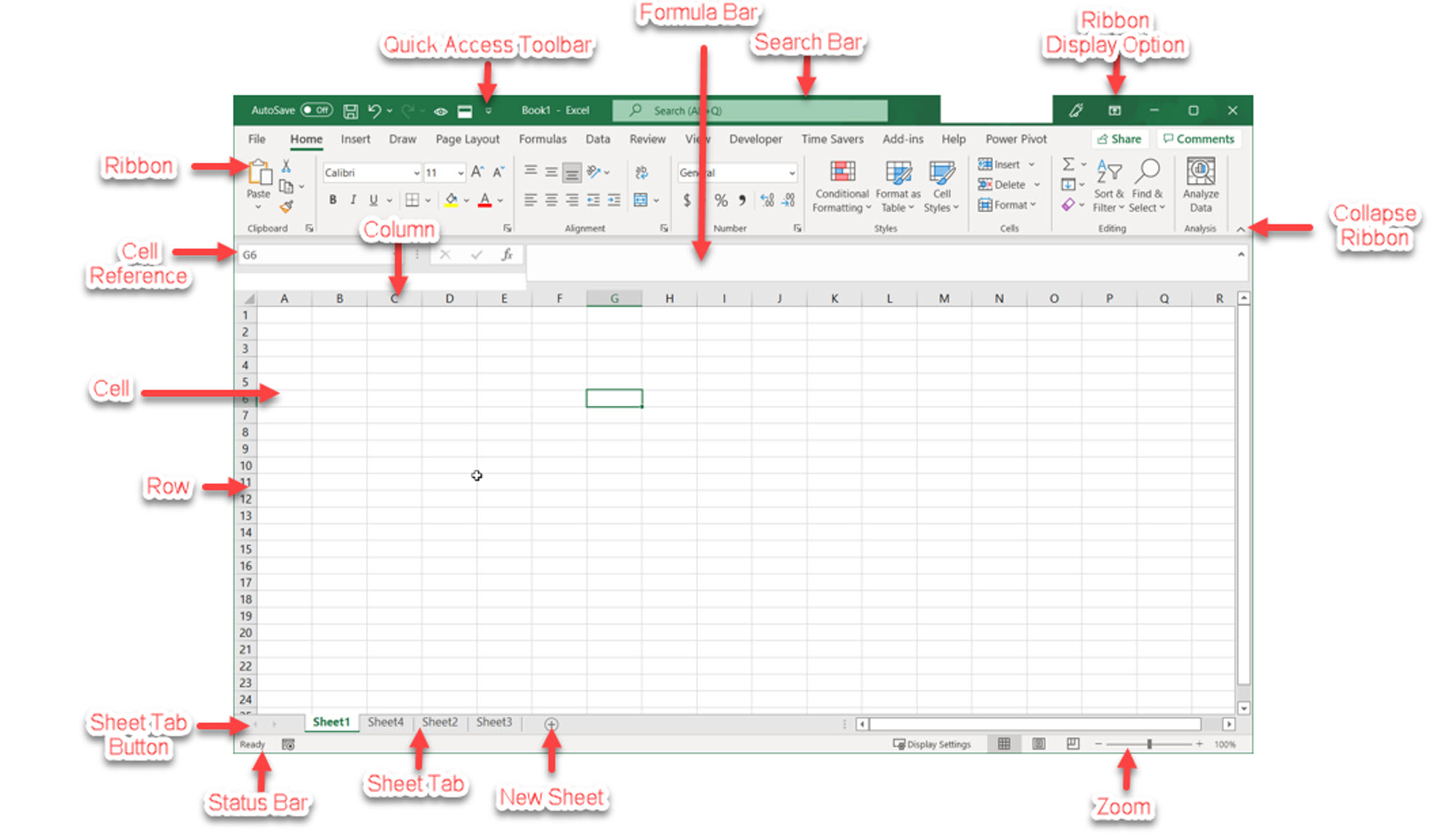
Task: Select the Format Painter brush icon
Action: point(287,207)
